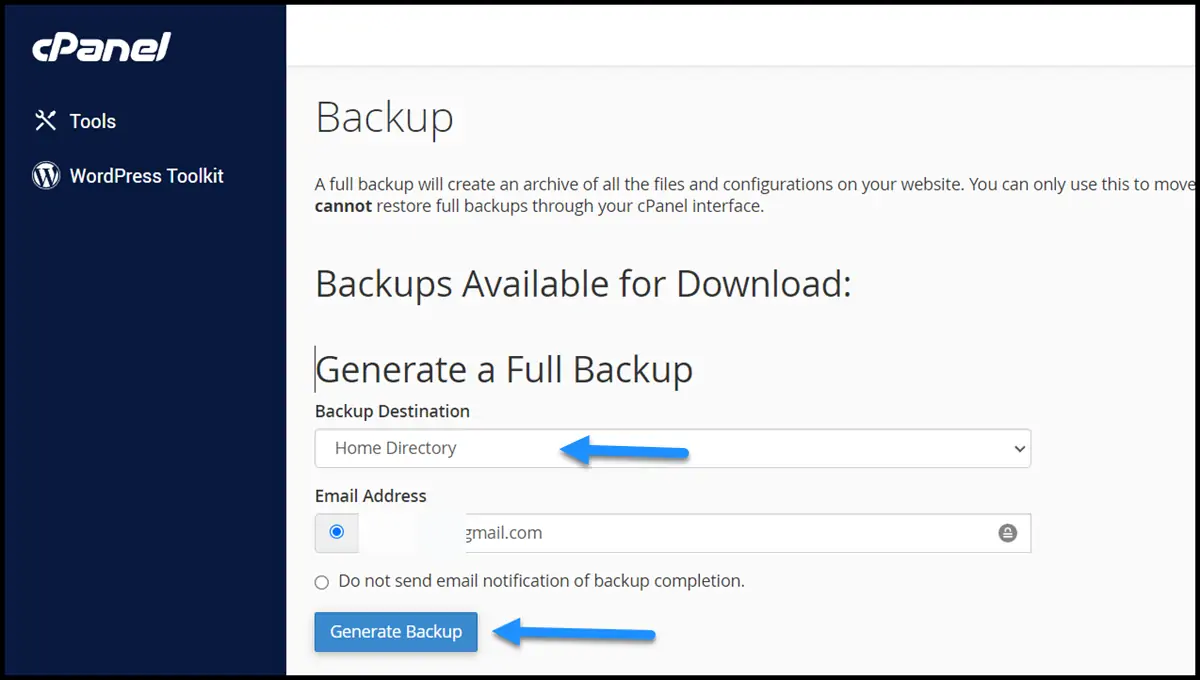Open the Backup Destination dropdown
The image size is (1200, 680).
coord(672,448)
